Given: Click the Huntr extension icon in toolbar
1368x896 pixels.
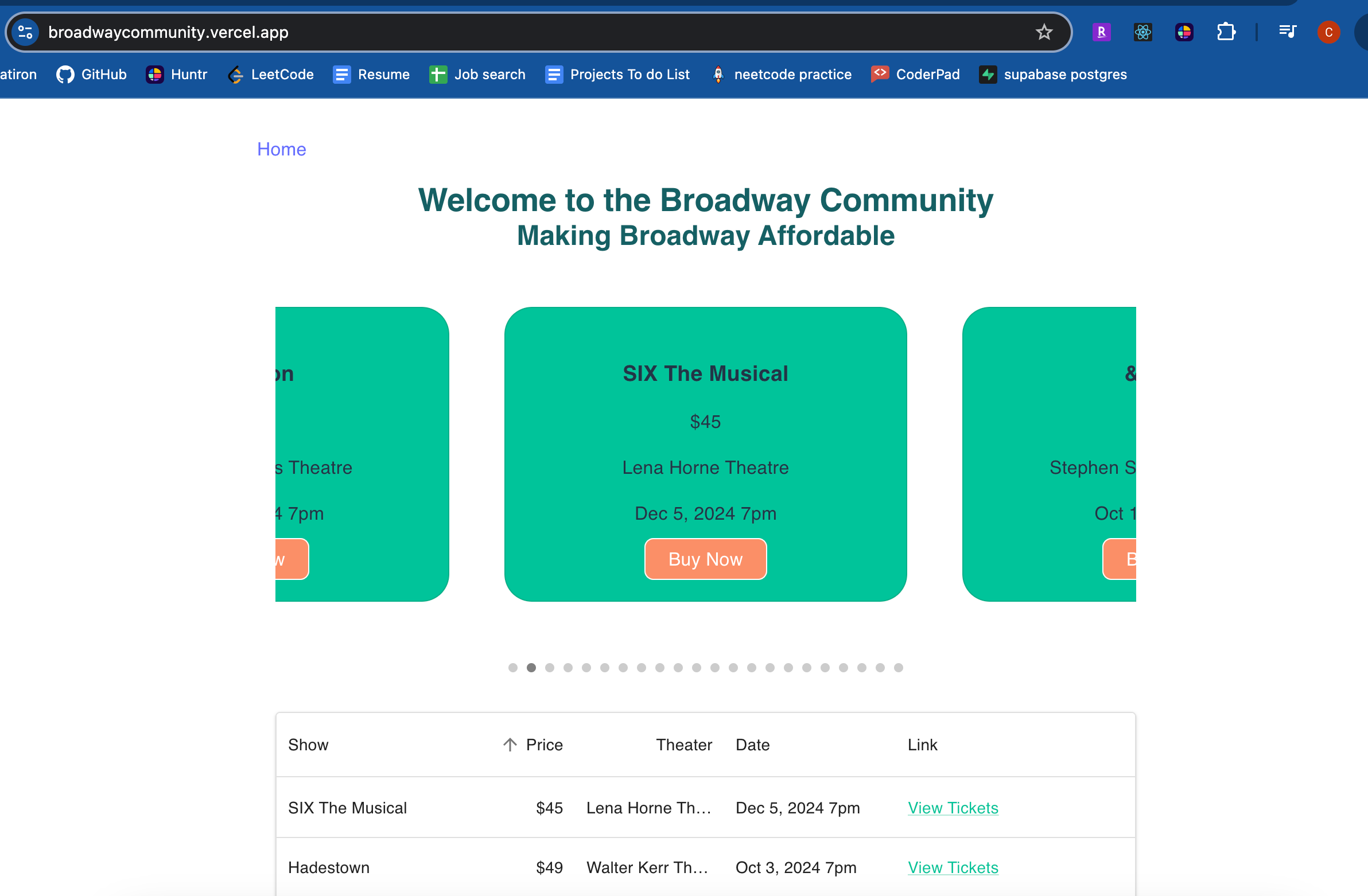Looking at the screenshot, I should [x=1183, y=32].
